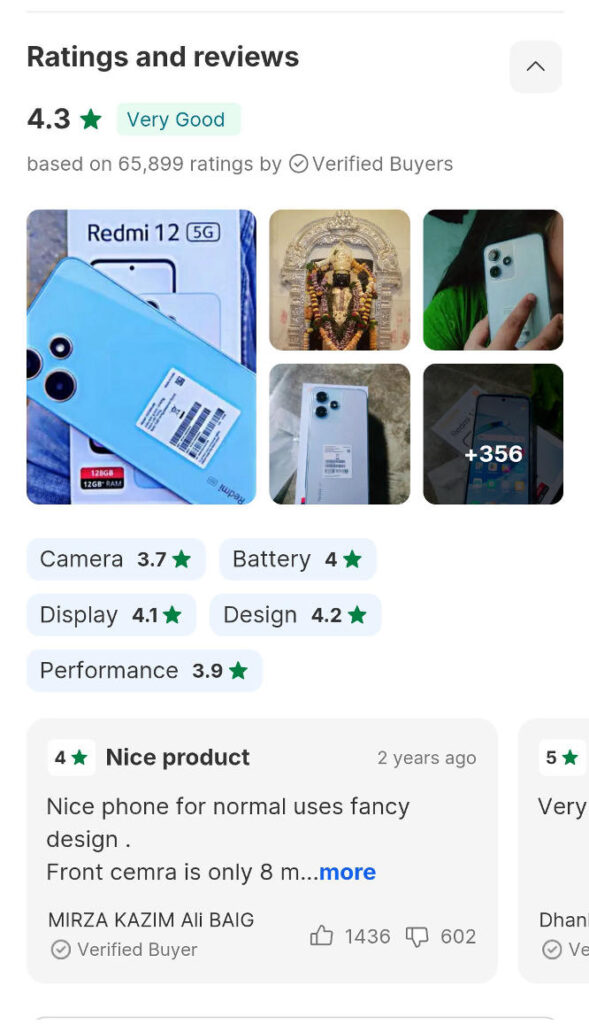589x1024 pixels.
Task: Select the Design 4.2 rating chip
Action: (295, 615)
